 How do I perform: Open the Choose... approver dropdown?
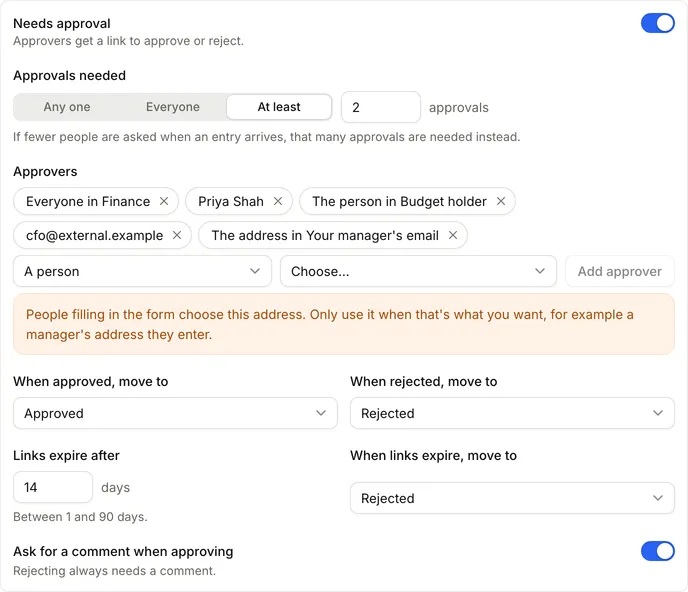click(x=418, y=272)
